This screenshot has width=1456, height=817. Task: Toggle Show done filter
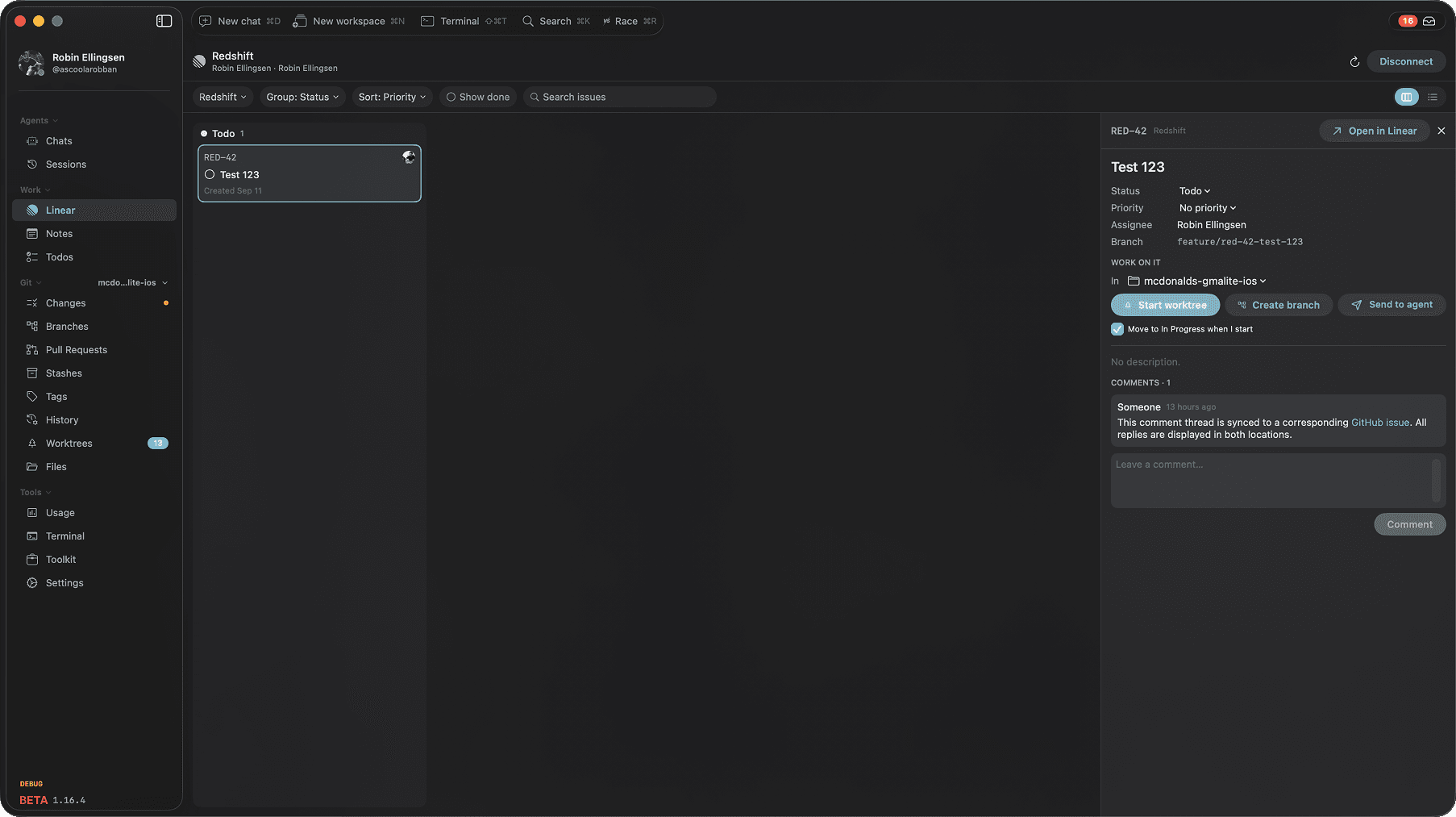[478, 97]
